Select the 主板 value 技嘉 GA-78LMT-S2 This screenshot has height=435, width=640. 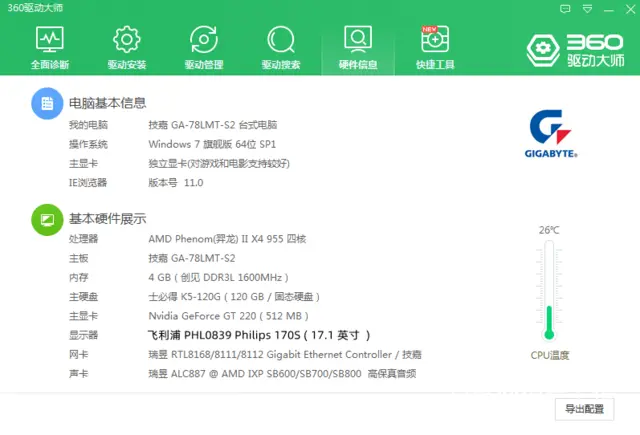192,258
